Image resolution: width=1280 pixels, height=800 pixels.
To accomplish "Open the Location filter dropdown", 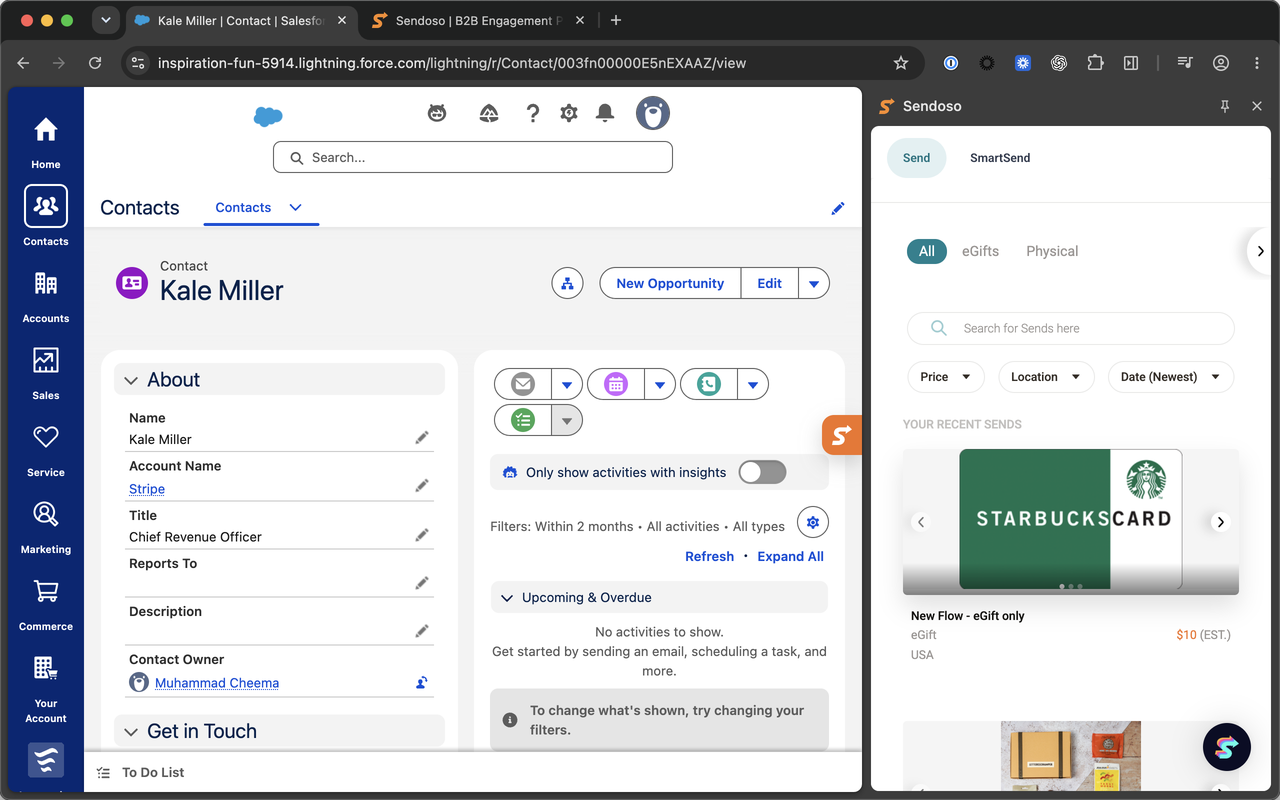I will tap(1046, 377).
